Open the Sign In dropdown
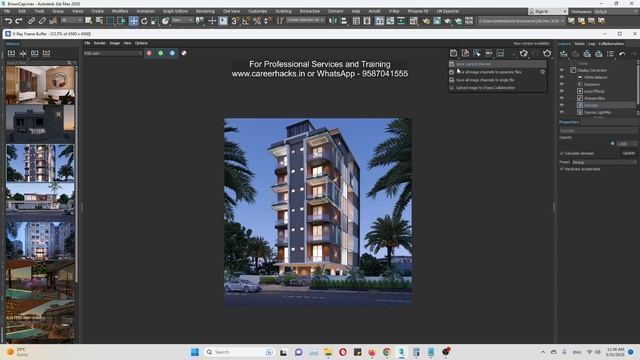The image size is (640, 360). [x=547, y=11]
